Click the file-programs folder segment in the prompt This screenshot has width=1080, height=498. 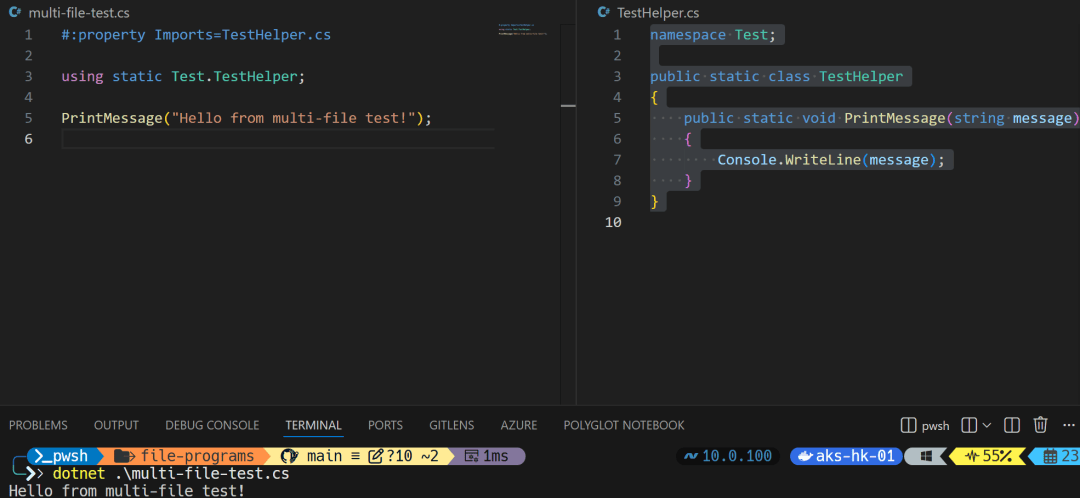click(184, 456)
